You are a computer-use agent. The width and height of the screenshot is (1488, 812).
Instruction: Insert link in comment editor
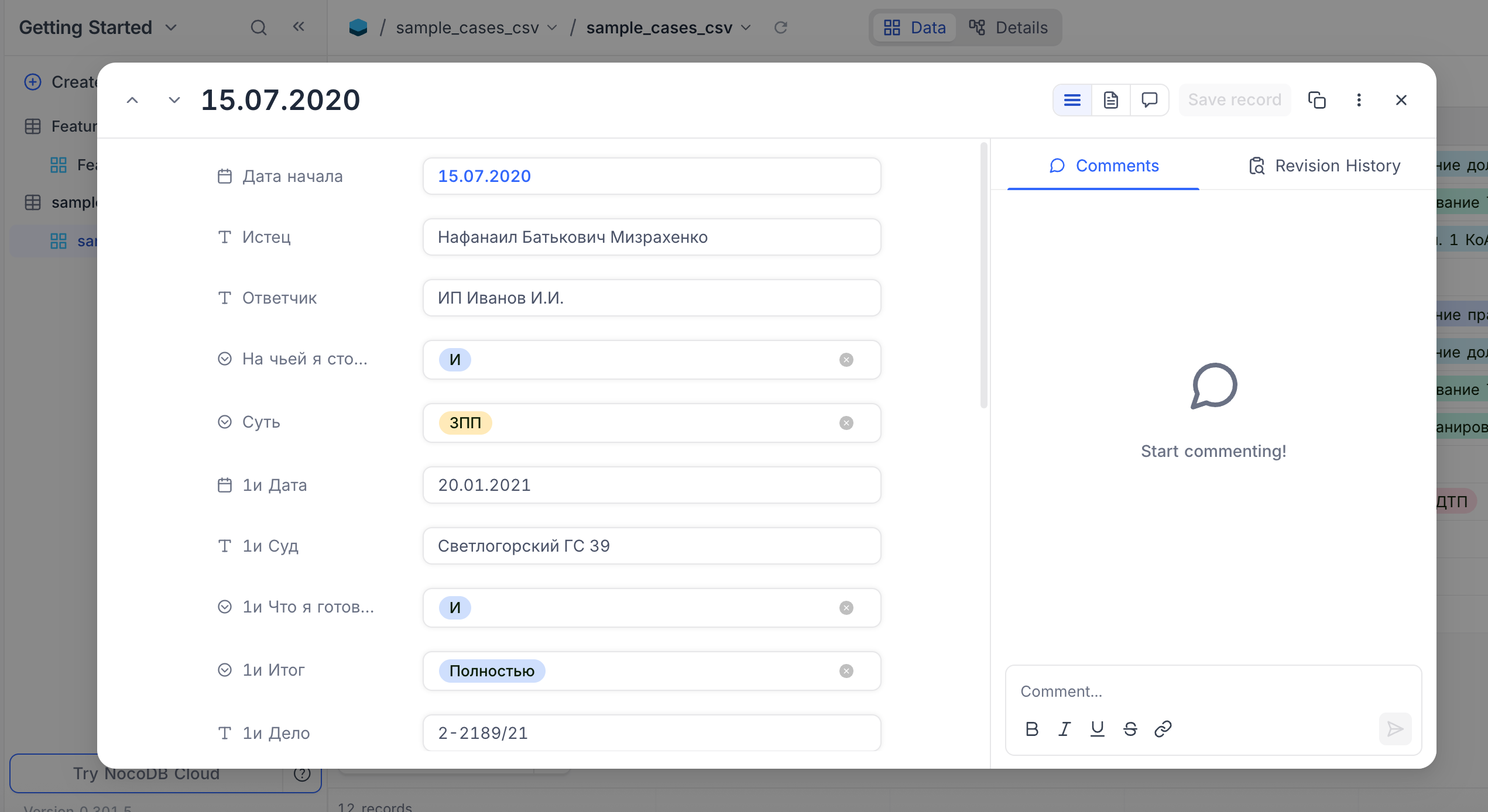click(1163, 729)
